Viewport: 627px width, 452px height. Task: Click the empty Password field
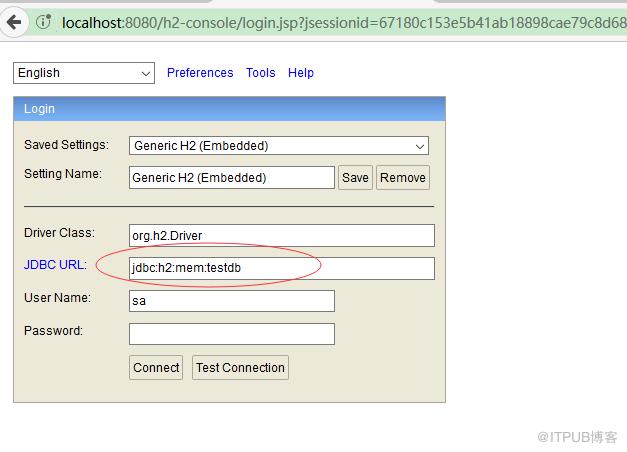pyautogui.click(x=232, y=334)
